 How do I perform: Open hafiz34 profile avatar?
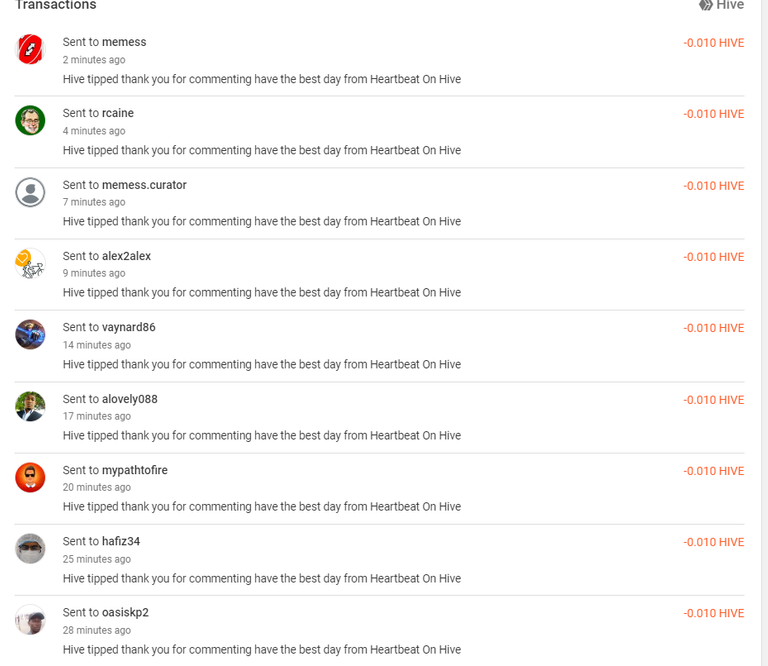30,548
